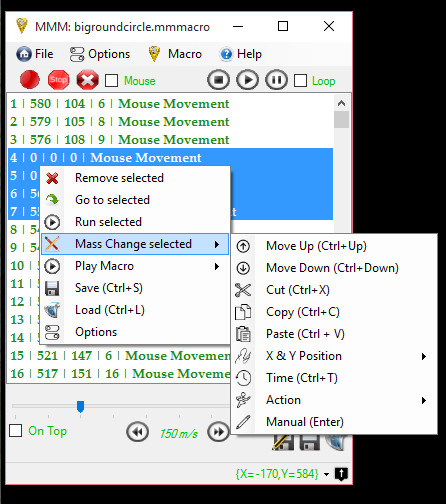Click the rewind speed-down button

click(x=137, y=432)
